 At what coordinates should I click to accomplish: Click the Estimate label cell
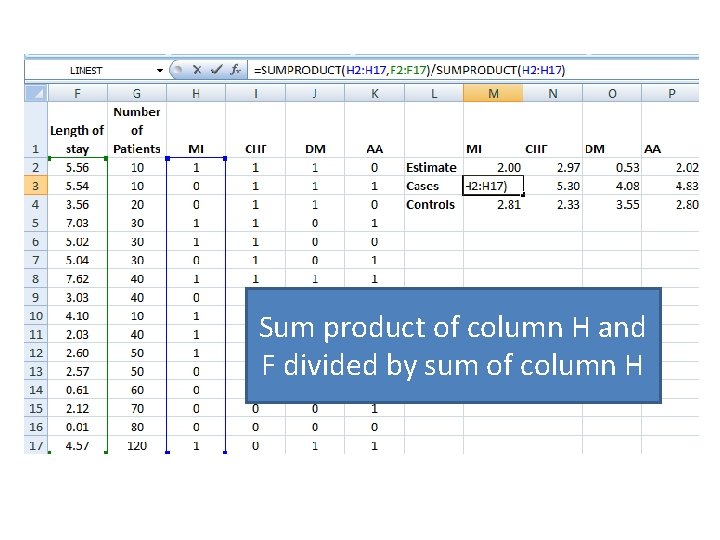point(434,168)
